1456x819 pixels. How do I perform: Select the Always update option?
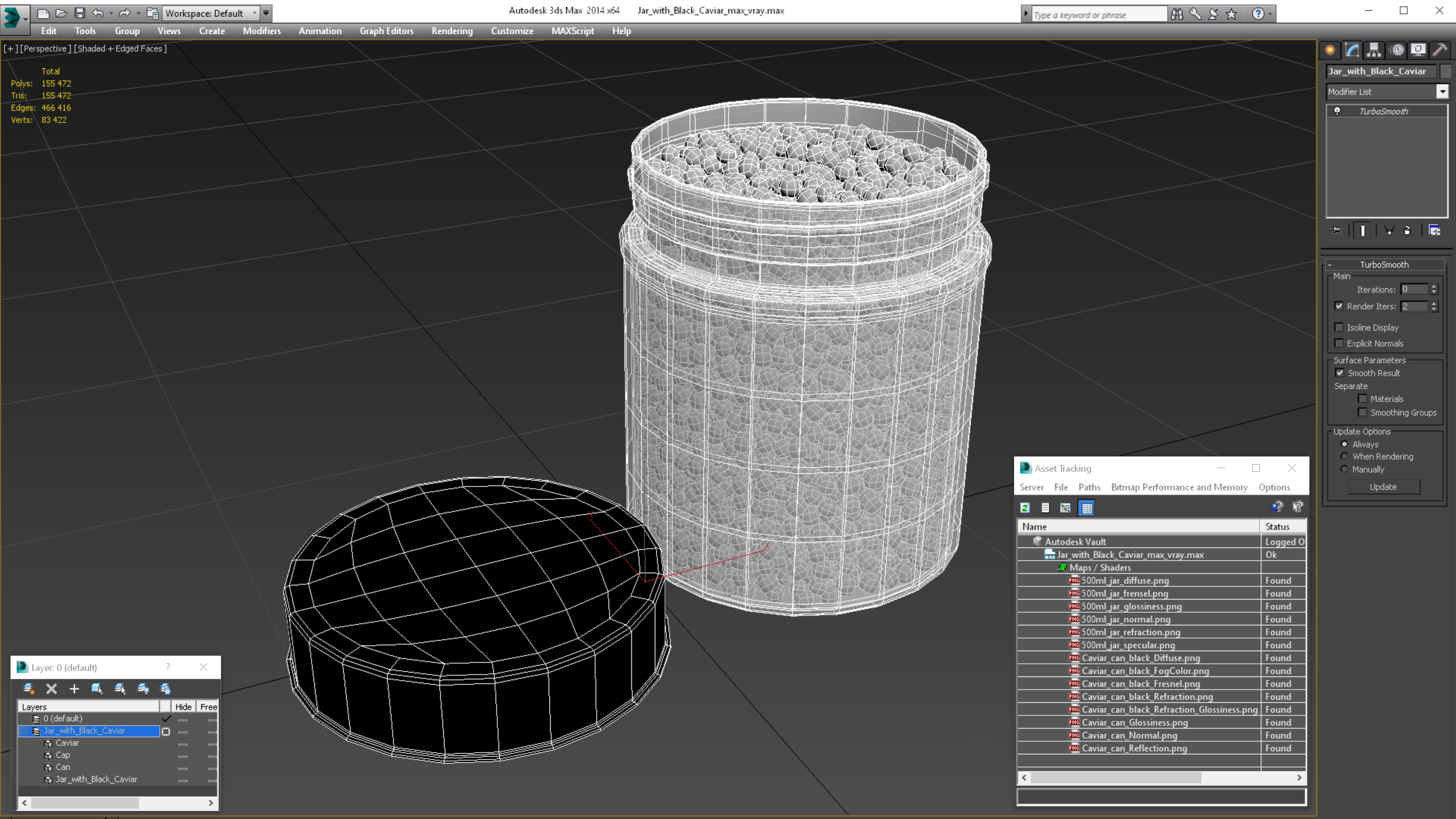point(1344,444)
